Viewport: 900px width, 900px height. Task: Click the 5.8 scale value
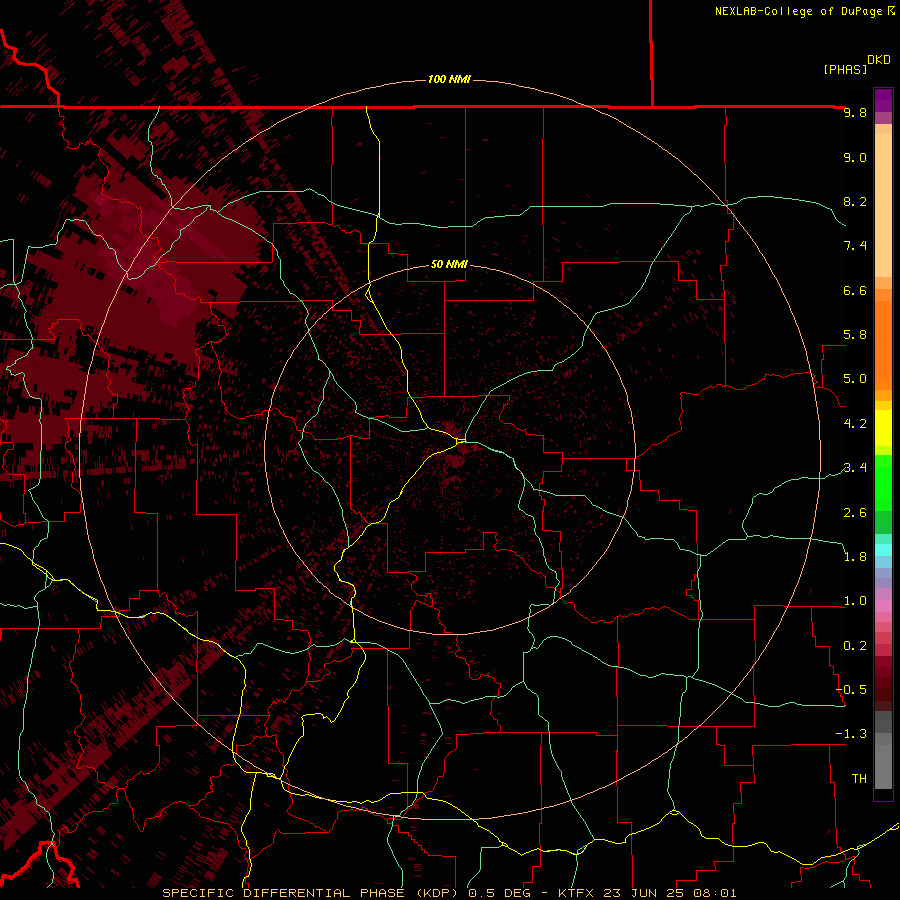pos(855,335)
